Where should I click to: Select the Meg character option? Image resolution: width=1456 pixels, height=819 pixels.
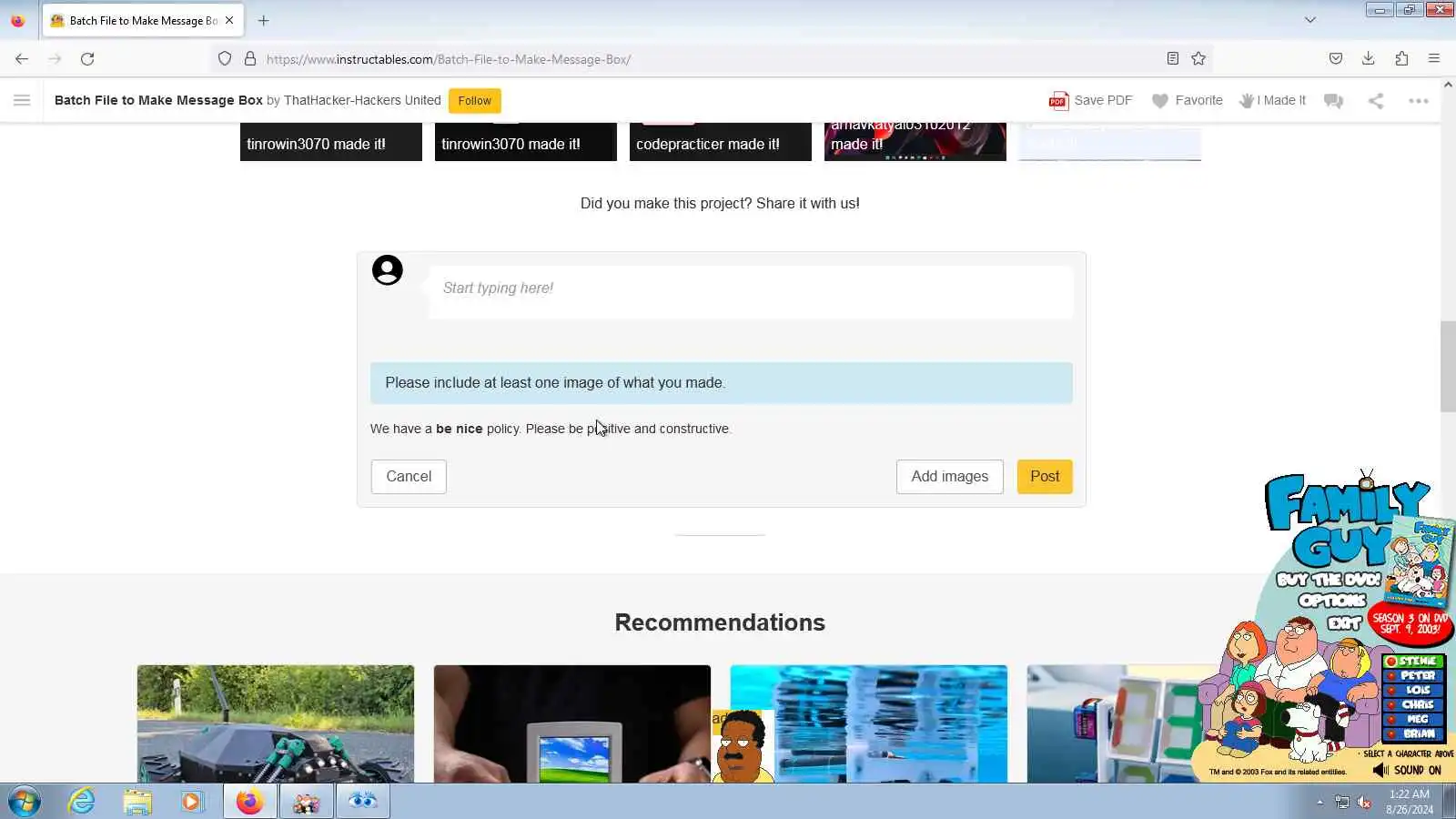click(x=1413, y=719)
